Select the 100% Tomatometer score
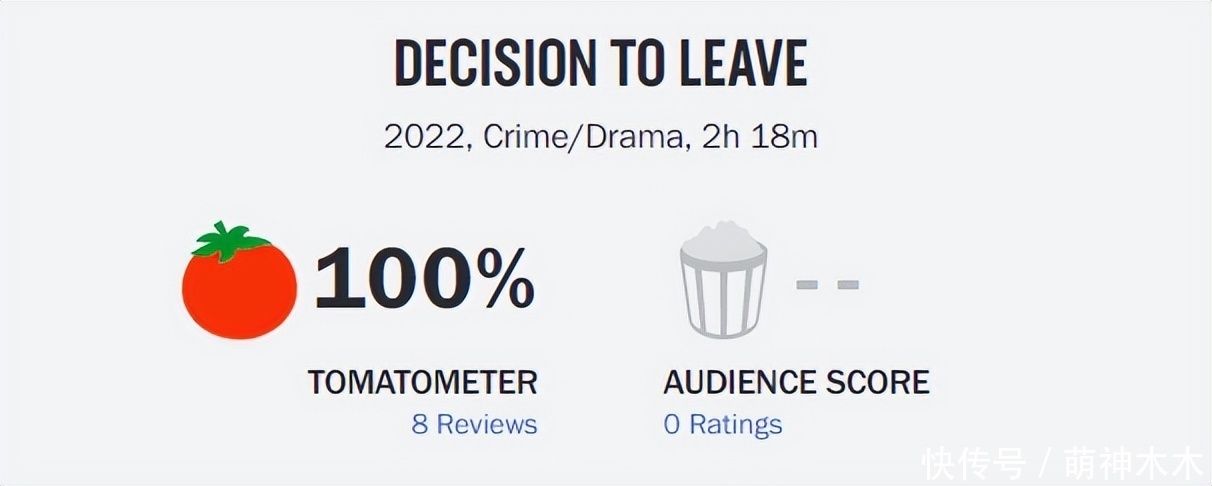The height and width of the screenshot is (486, 1212). pyautogui.click(x=424, y=281)
